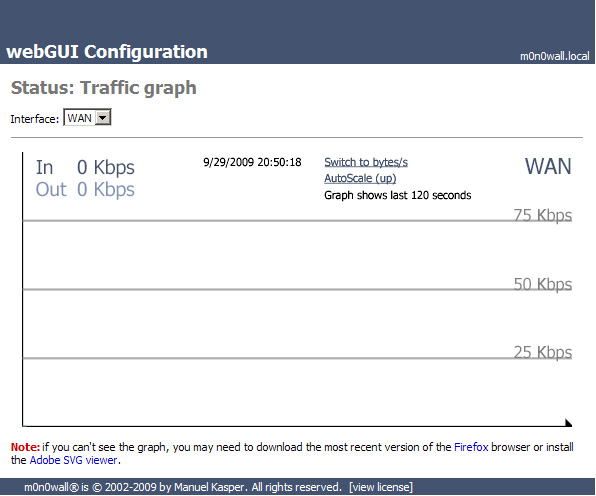Open the Firefox download link
This screenshot has width=596, height=496.
[x=471, y=447]
